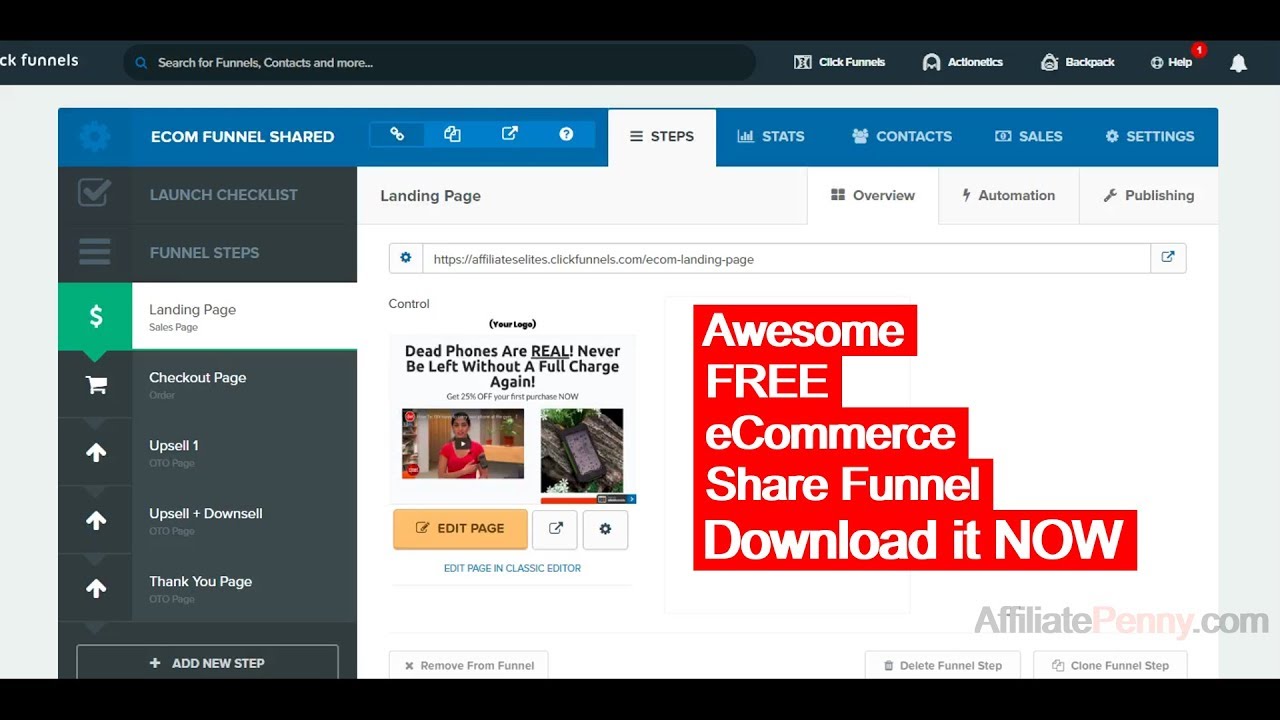The image size is (1280, 720).
Task: Click the Upsell + Downsell arrow icon
Action: (x=95, y=521)
